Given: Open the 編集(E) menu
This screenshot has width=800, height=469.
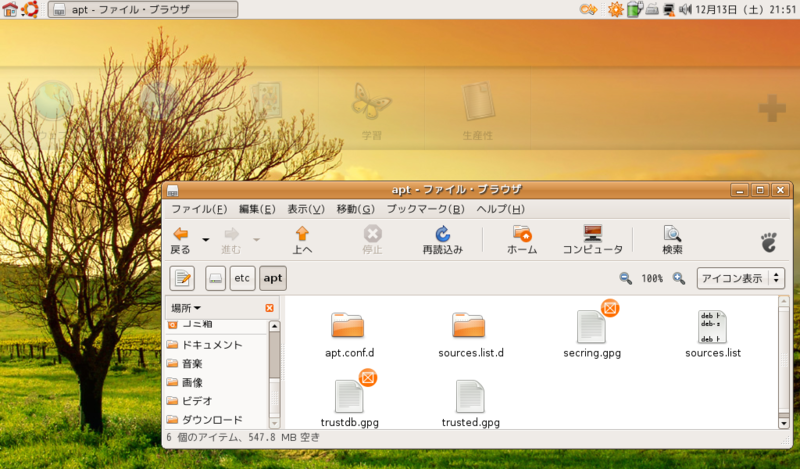Looking at the screenshot, I should pos(257,209).
